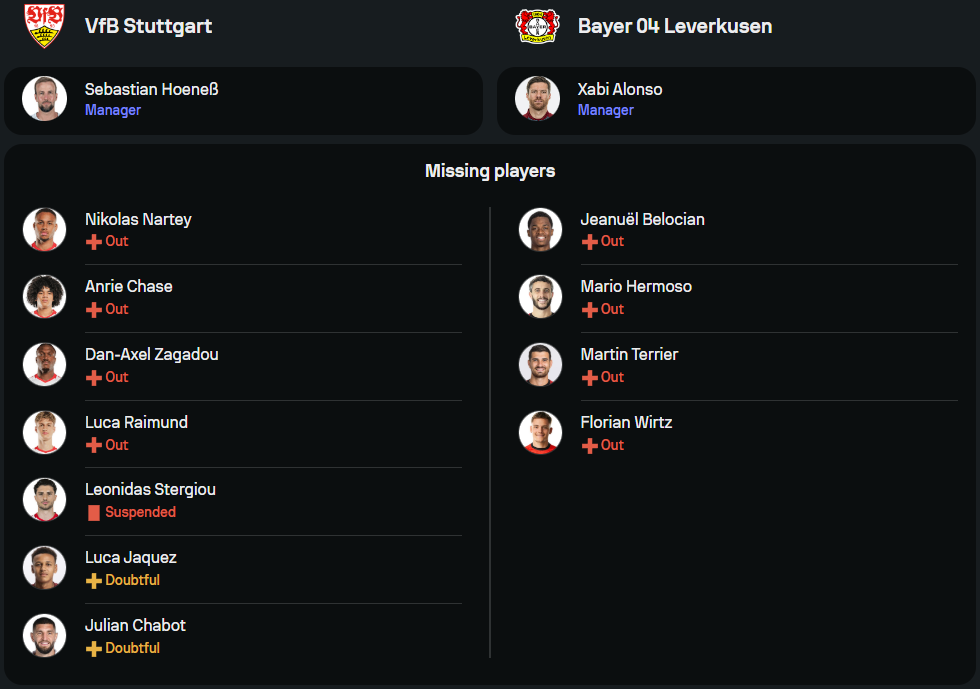Click the Bayer 04 Leverkusen club crest
The height and width of the screenshot is (689, 980).
point(537,25)
